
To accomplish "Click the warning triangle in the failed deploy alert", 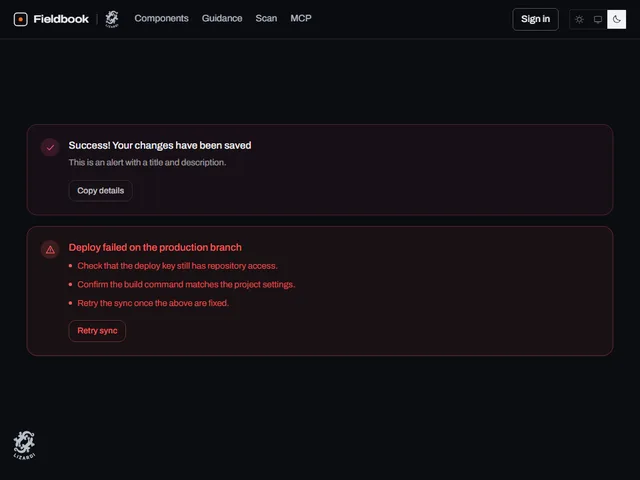I will pos(50,249).
